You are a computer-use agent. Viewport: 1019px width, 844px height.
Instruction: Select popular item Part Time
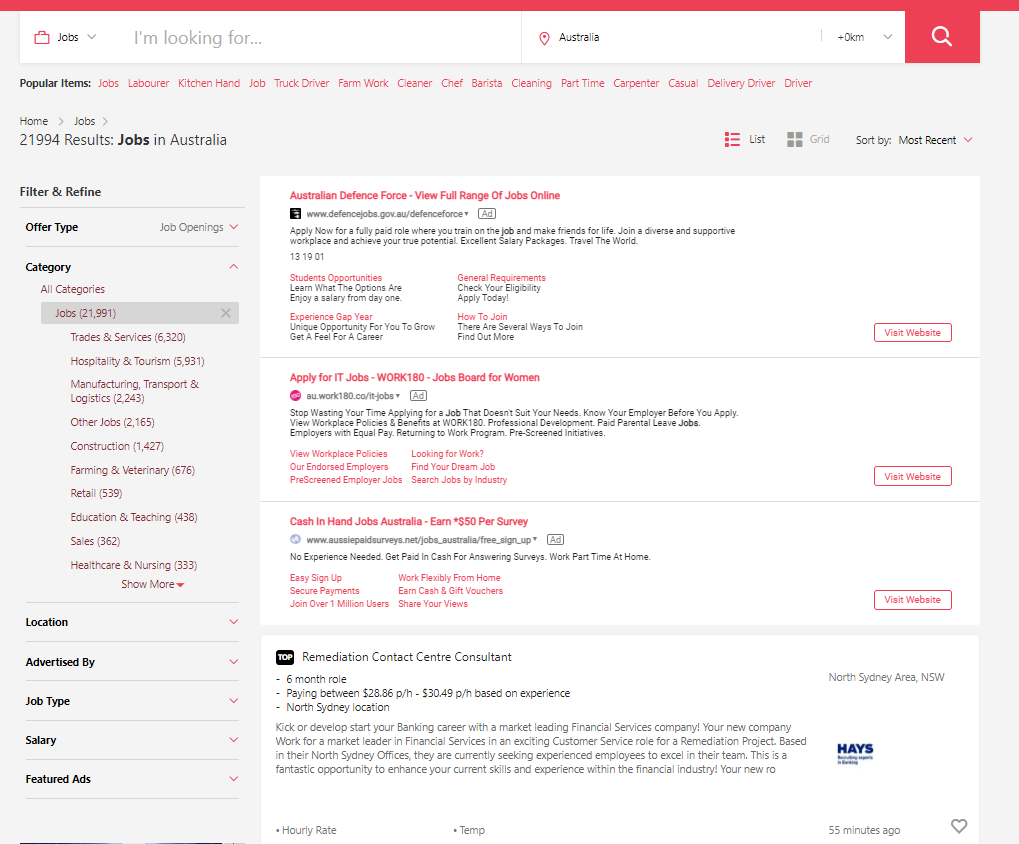[x=582, y=83]
